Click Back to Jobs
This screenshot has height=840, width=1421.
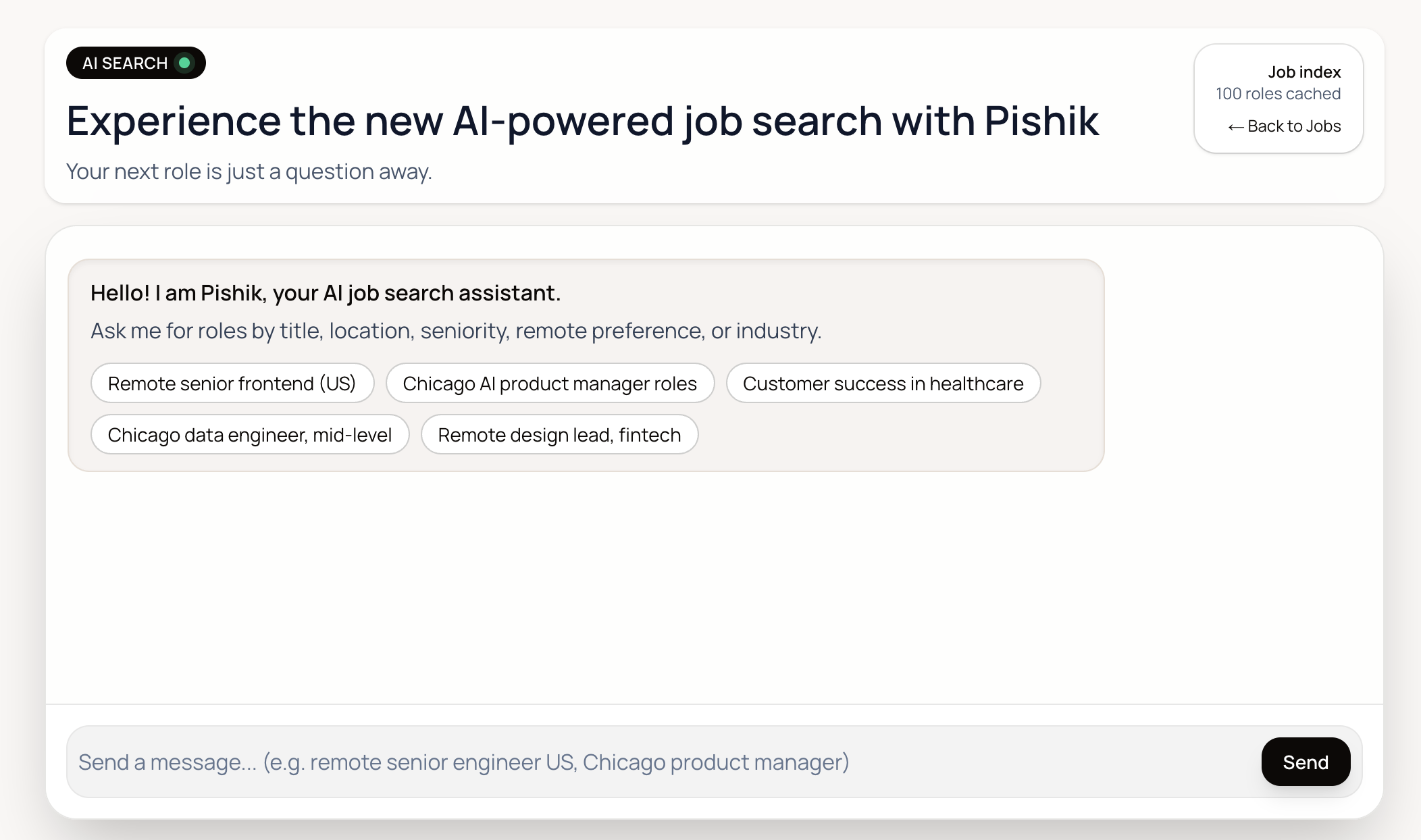(1284, 126)
